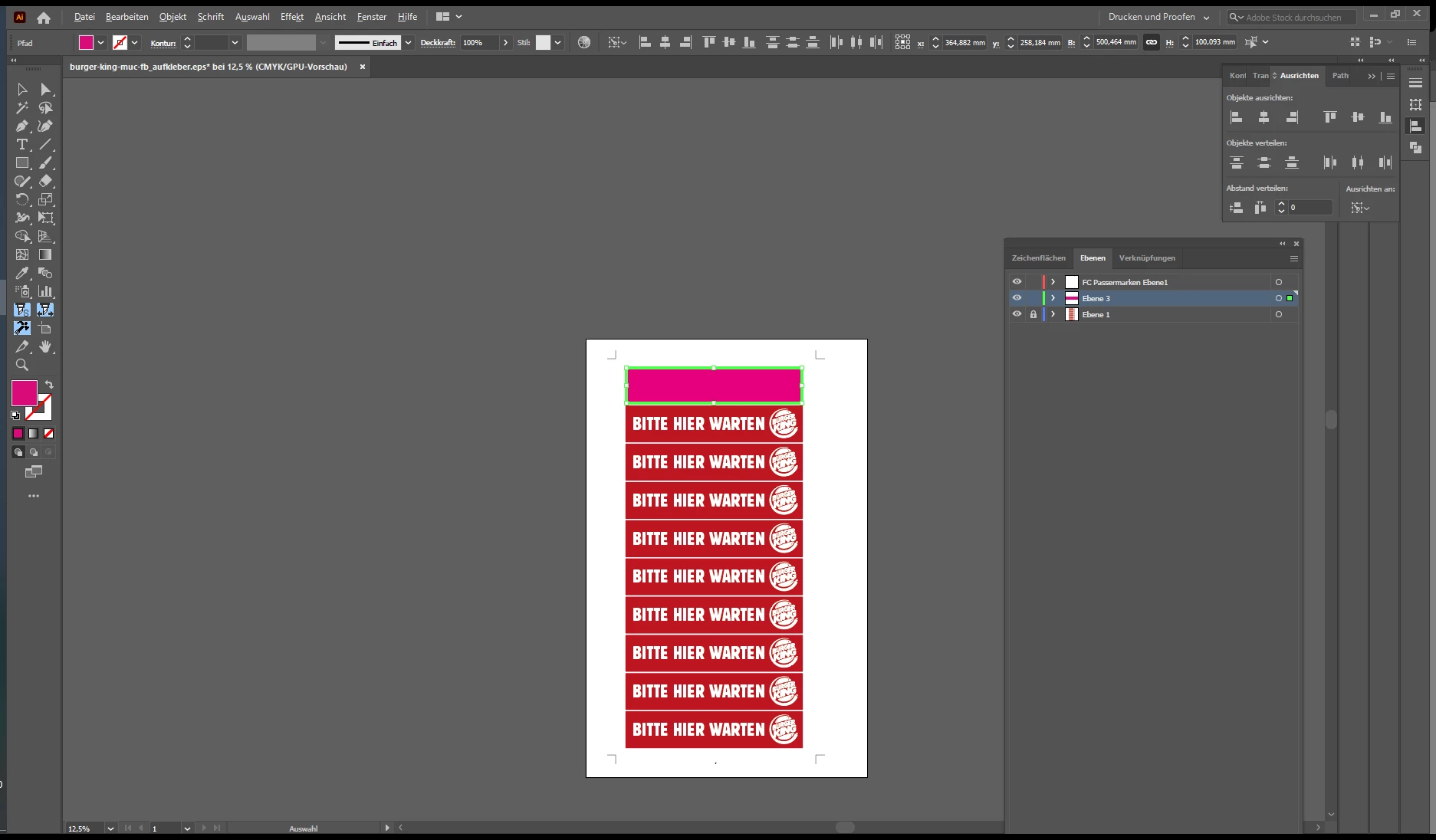Screen dimensions: 1436x840
Task: Select the Type tool
Action: [x=22, y=145]
